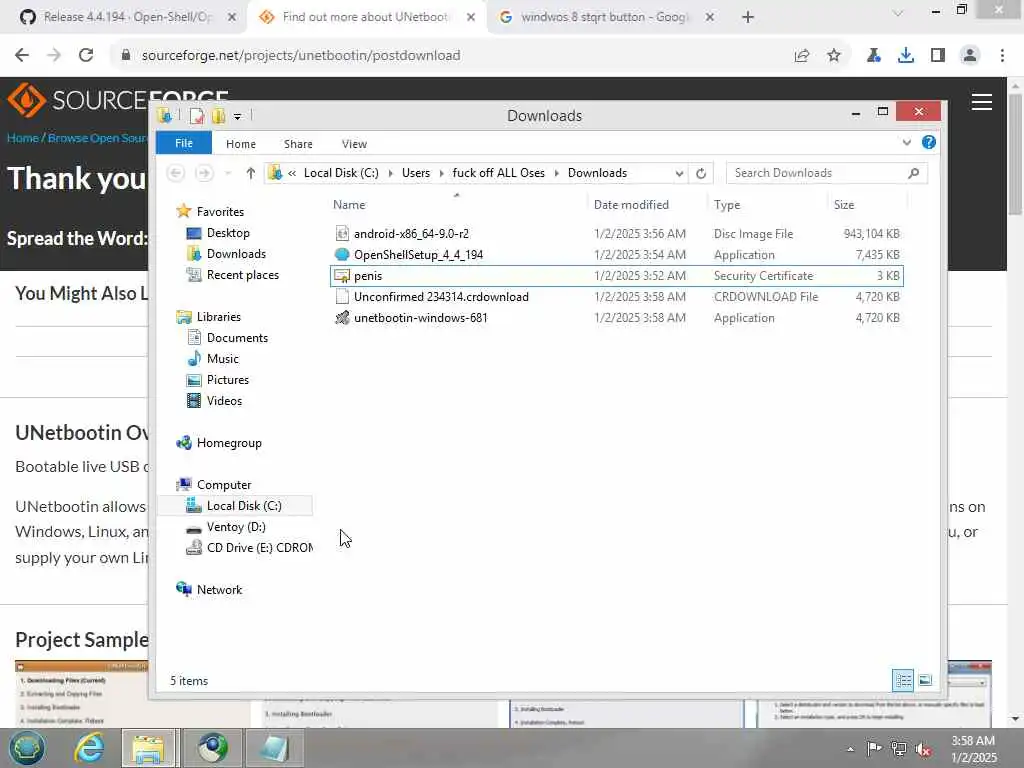Open Chrome profile avatar
This screenshot has width=1024, height=768.
pyautogui.click(x=970, y=56)
